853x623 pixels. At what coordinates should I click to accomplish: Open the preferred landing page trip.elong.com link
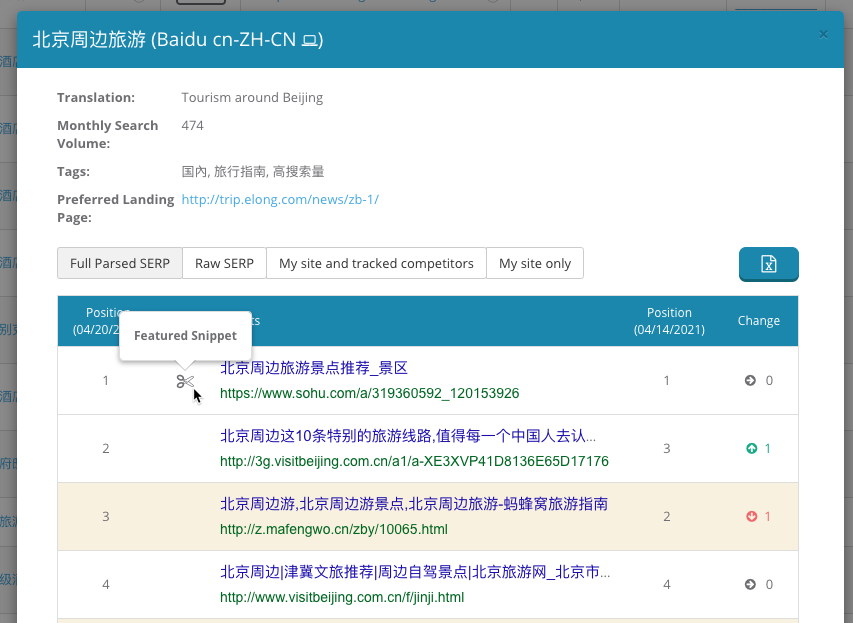[278, 199]
